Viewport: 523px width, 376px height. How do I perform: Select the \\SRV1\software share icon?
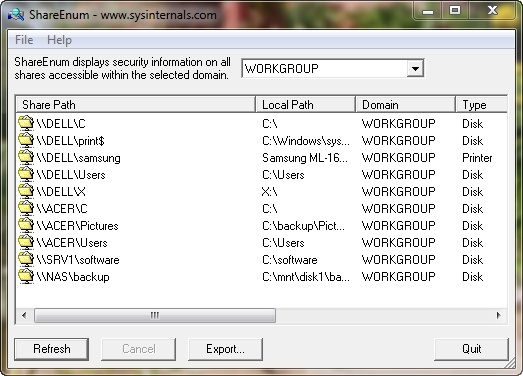26,259
